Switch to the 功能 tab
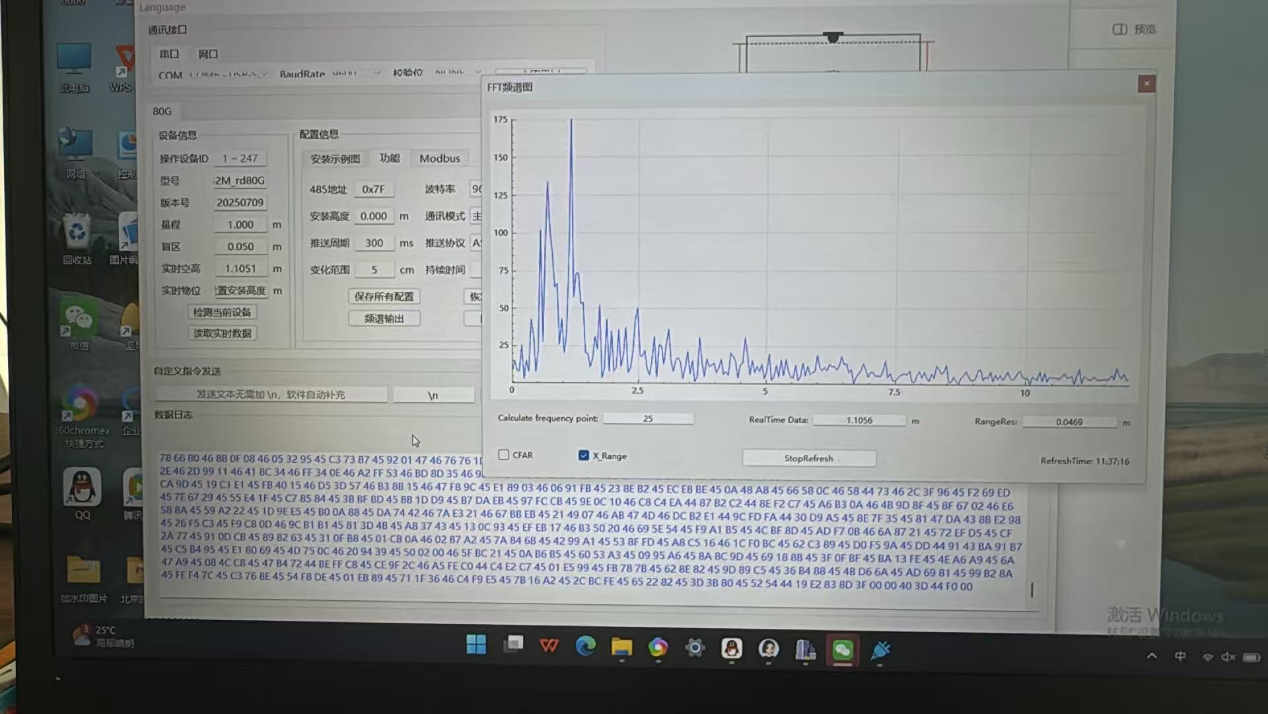This screenshot has width=1268, height=714. pyautogui.click(x=389, y=158)
